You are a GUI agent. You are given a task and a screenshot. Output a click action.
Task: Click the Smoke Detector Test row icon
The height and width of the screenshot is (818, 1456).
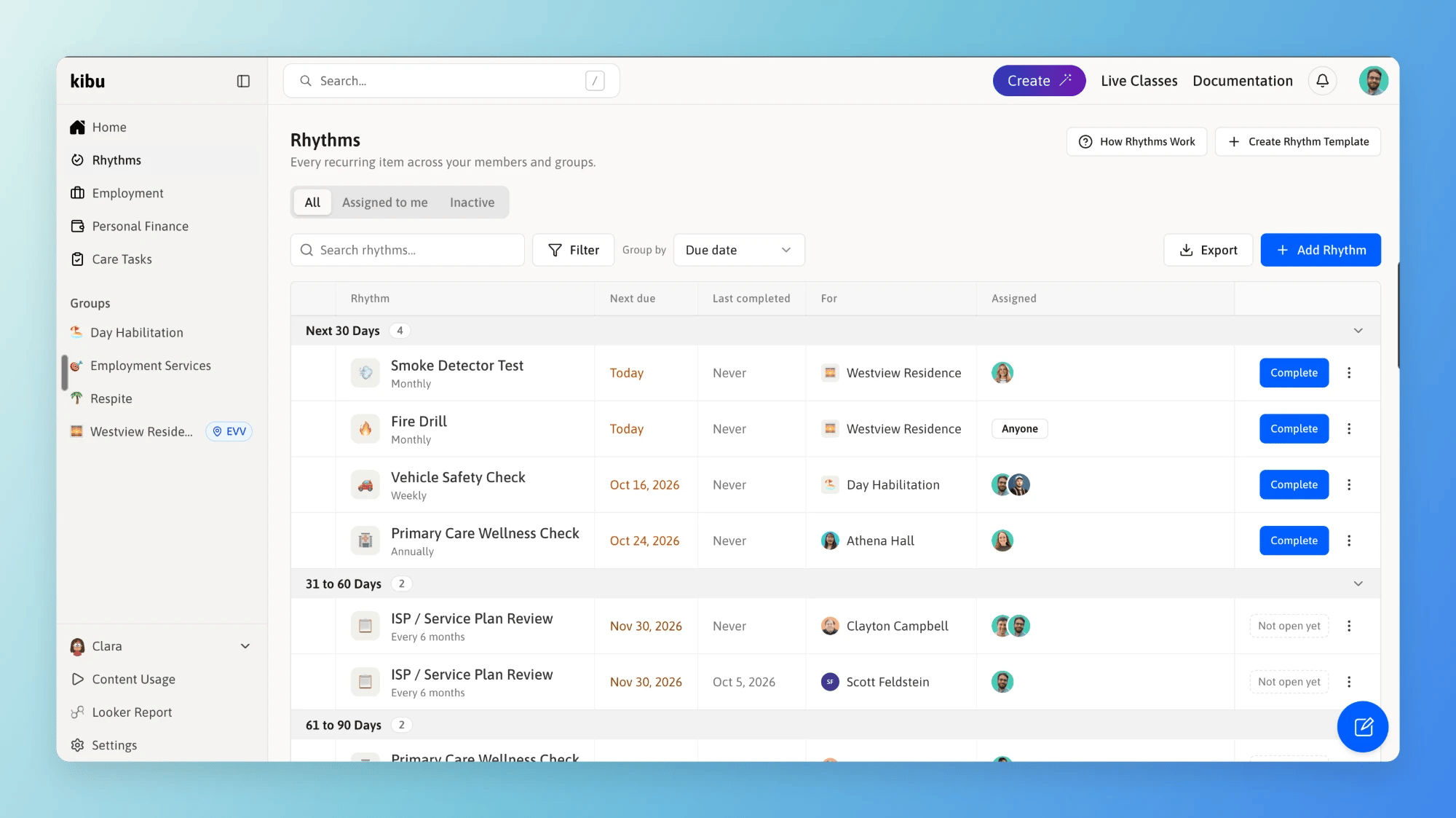pos(365,373)
